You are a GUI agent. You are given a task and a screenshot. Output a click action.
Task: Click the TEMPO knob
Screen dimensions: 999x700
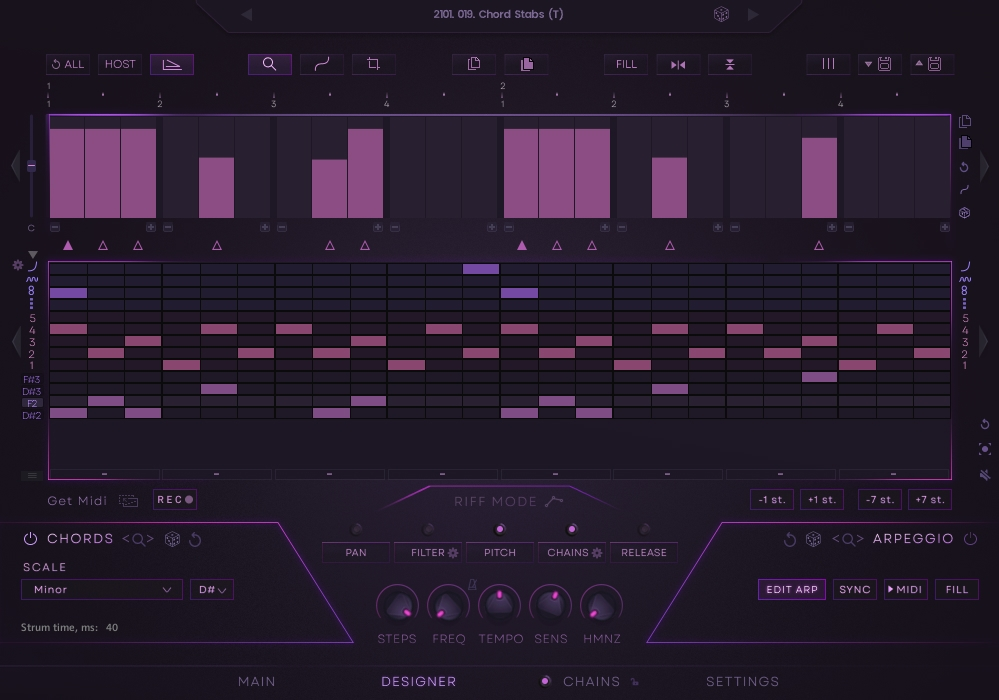(x=500, y=606)
